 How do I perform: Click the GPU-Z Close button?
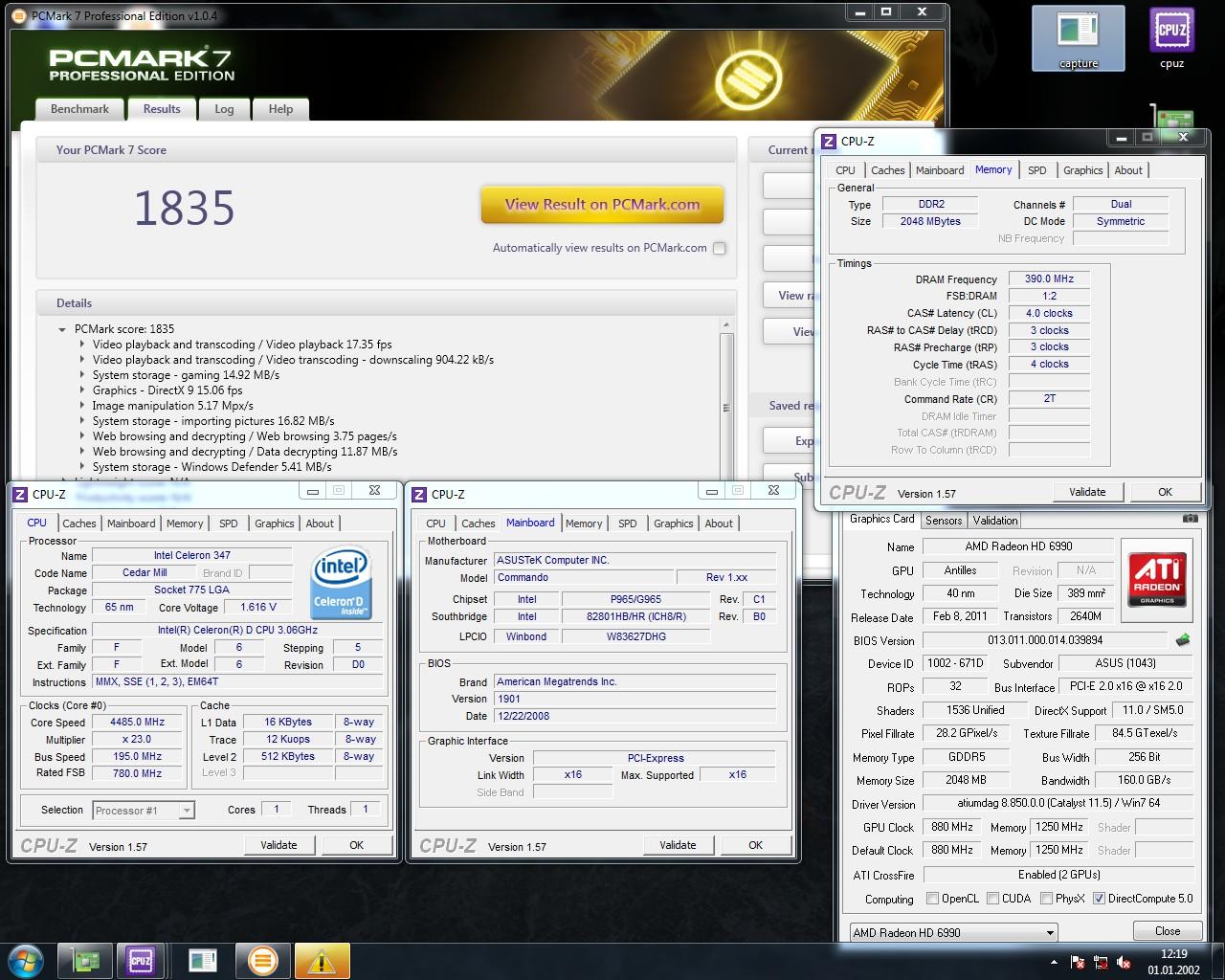tap(1168, 931)
